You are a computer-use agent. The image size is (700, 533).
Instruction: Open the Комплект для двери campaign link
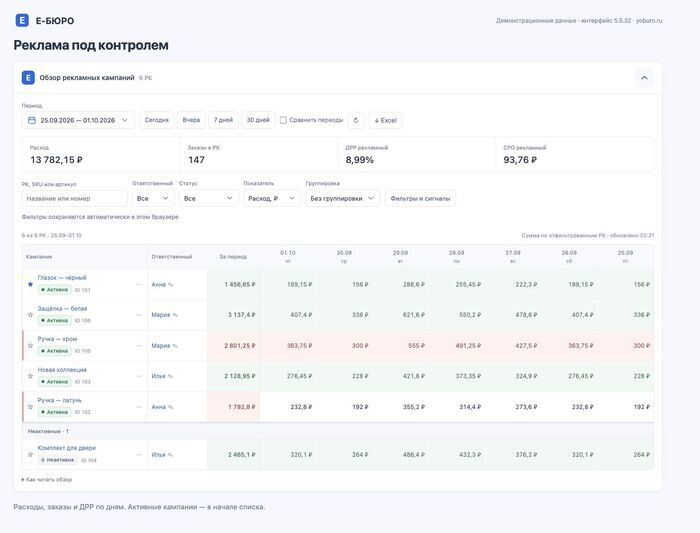[x=67, y=448]
